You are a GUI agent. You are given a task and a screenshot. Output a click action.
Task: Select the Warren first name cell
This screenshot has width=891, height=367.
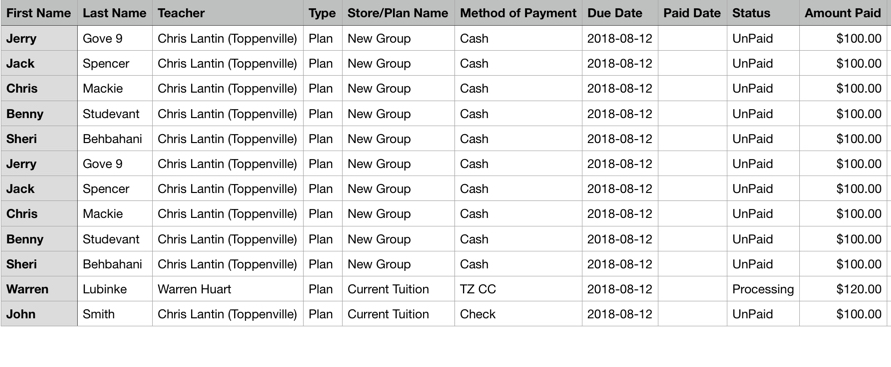pyautogui.click(x=39, y=289)
